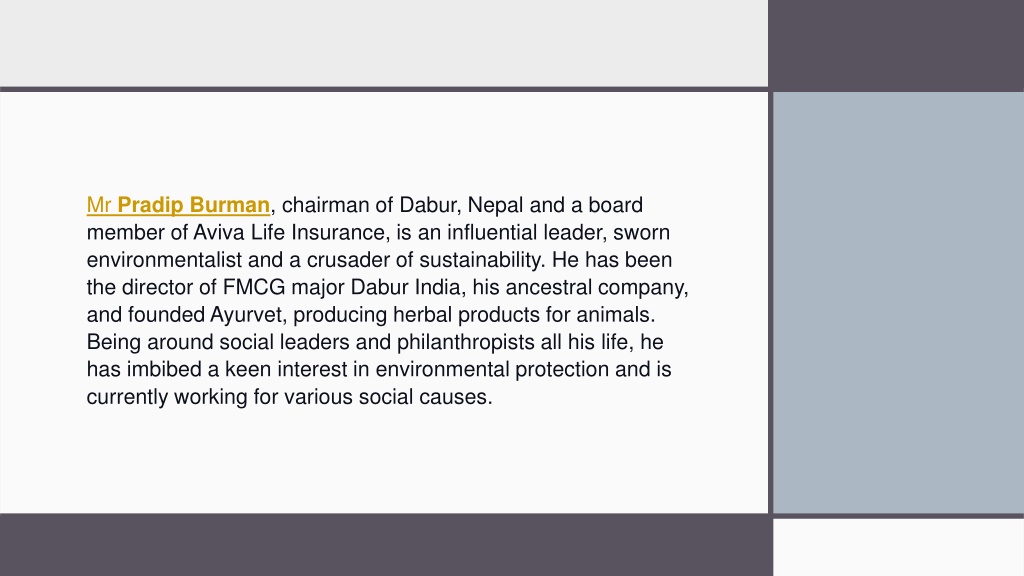Click the white square in the bottom-right corner

coord(899,547)
